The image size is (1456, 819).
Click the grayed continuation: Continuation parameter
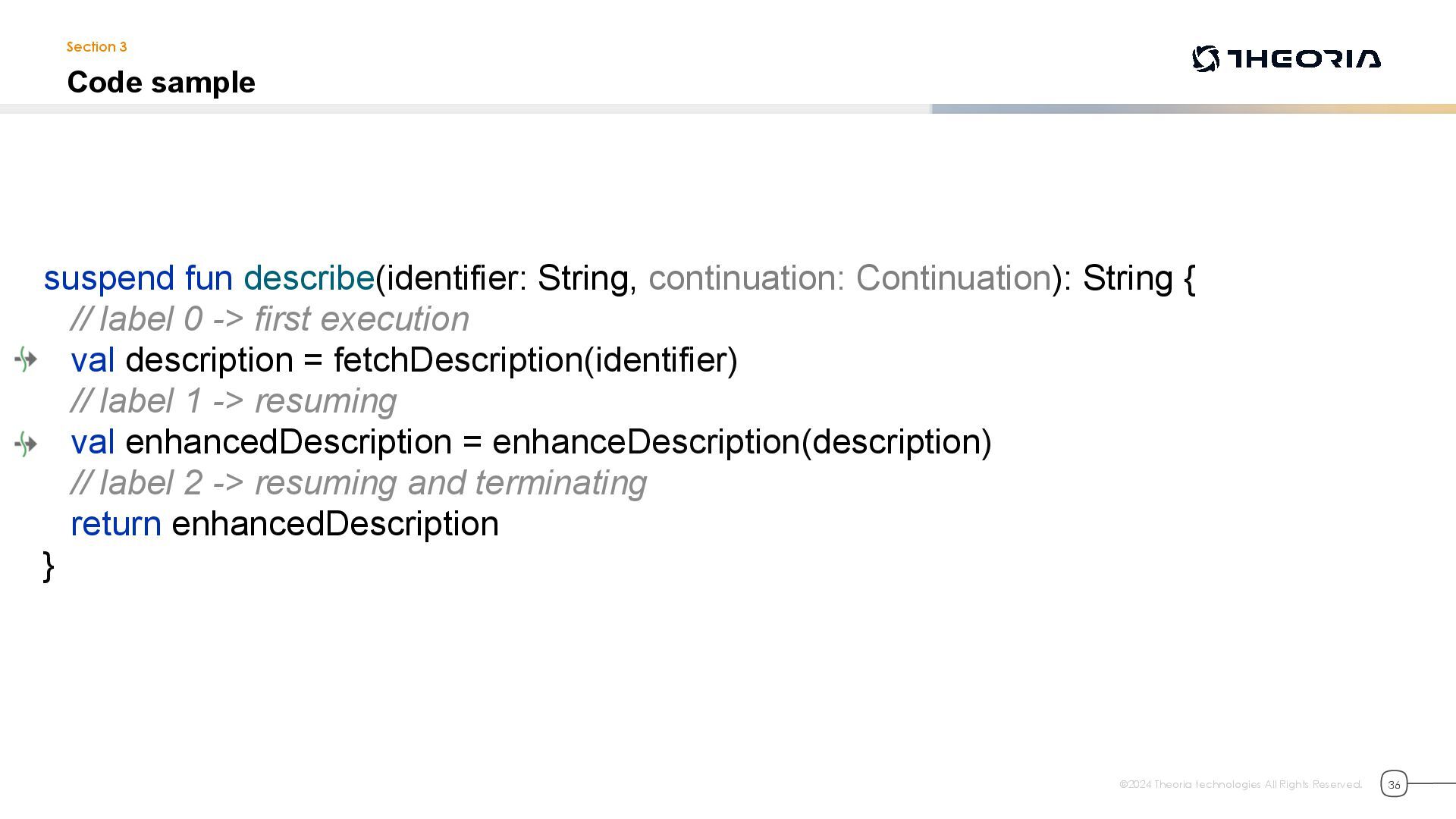pos(849,278)
